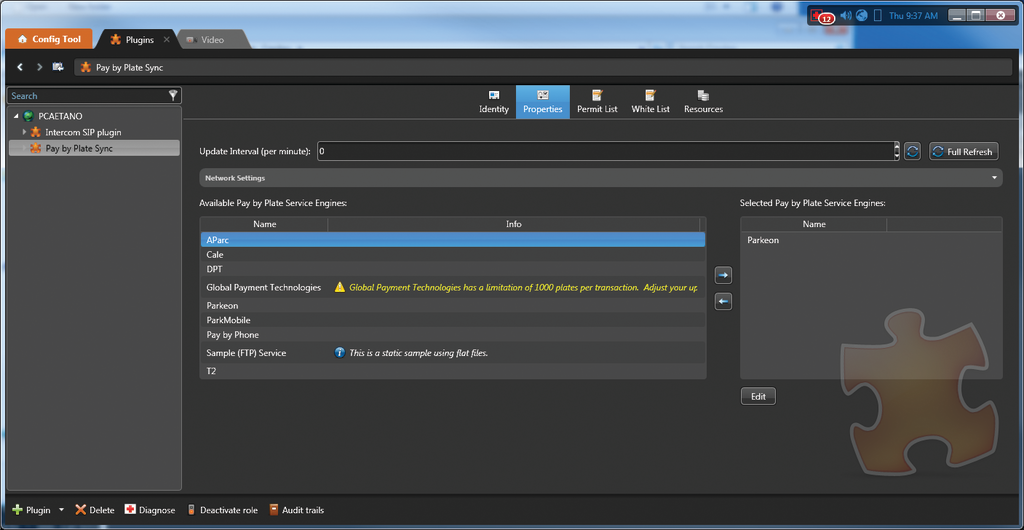
Task: Select AParc in available engines
Action: pos(453,240)
